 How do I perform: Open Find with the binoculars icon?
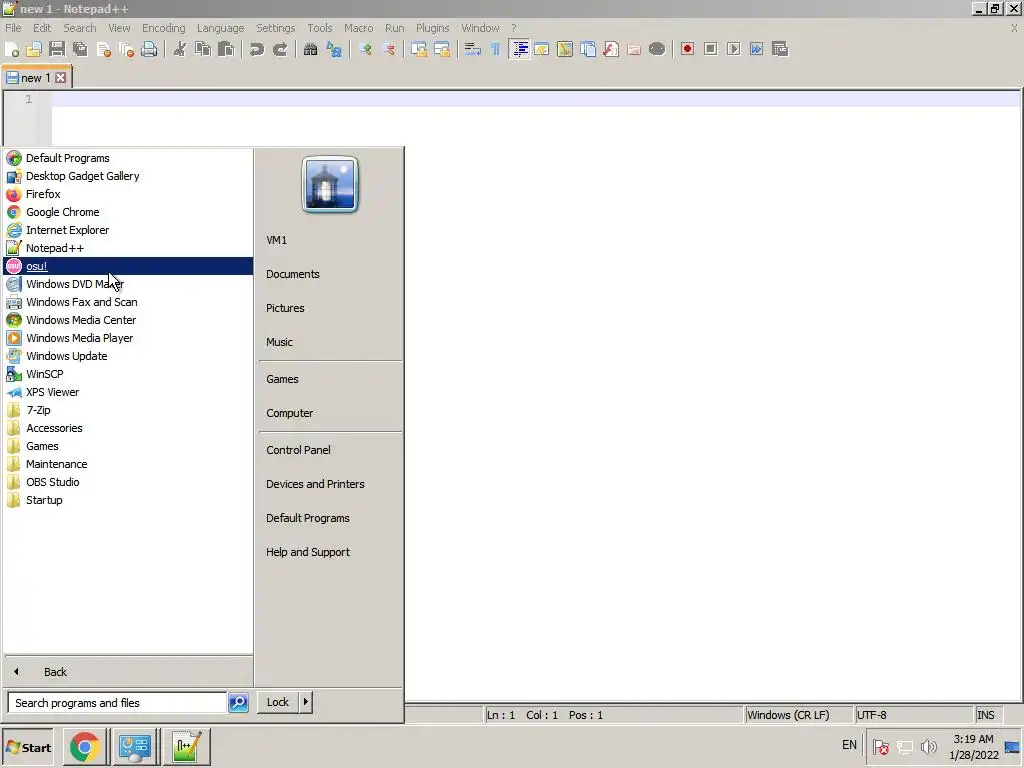coord(311,50)
